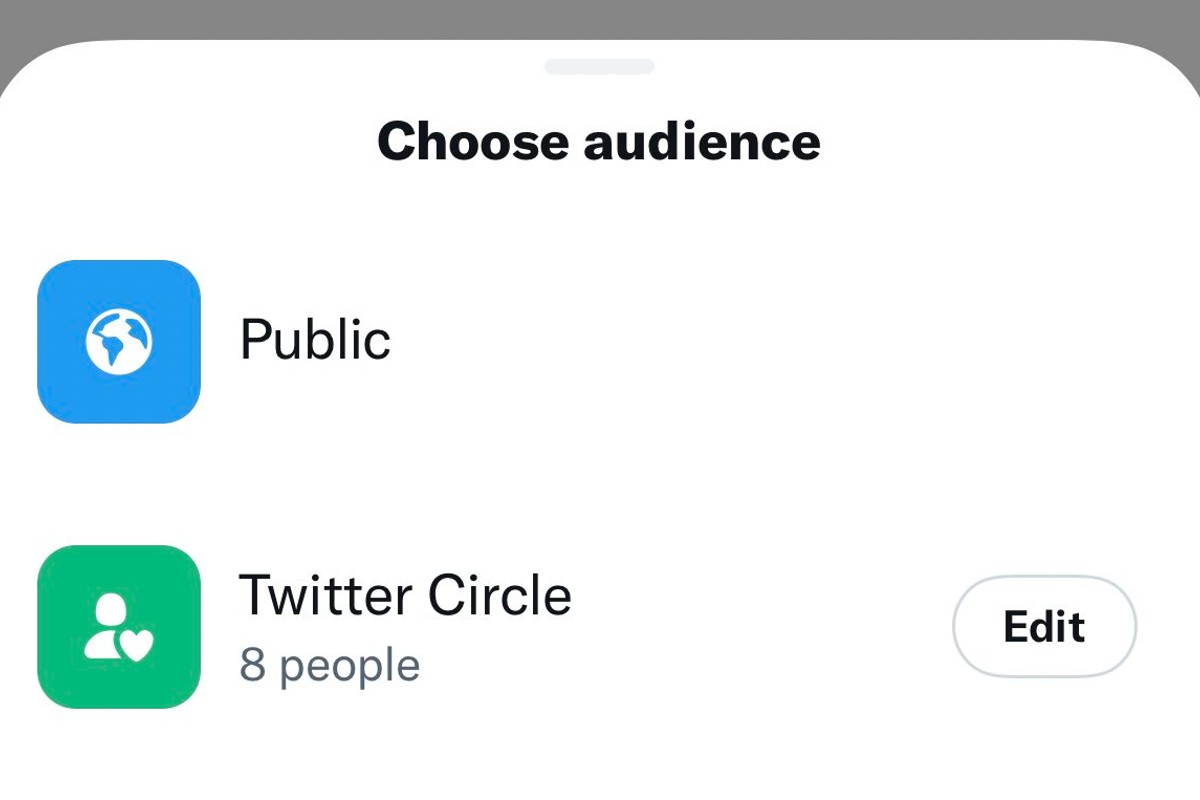Select the Public audience option
Screen dimensions: 1200x800
coord(600,341)
